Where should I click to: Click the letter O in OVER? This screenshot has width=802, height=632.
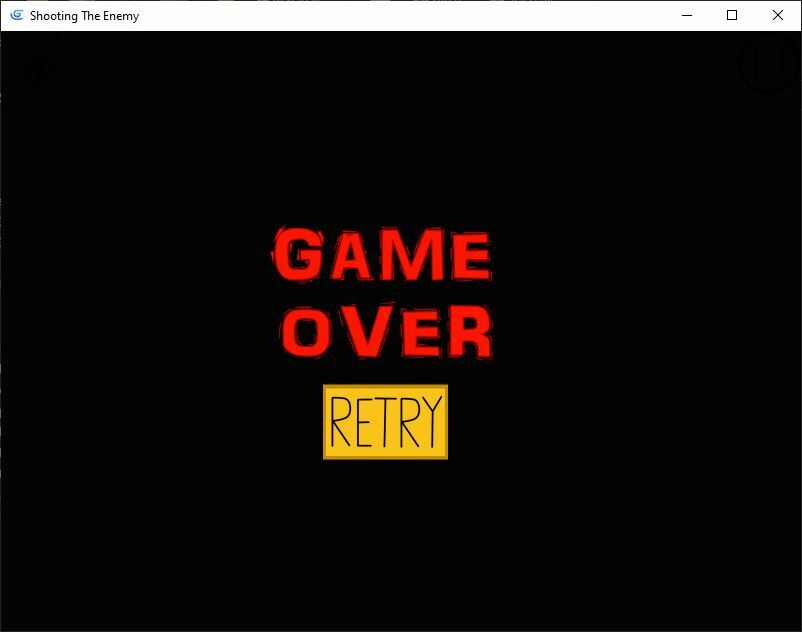pos(308,333)
